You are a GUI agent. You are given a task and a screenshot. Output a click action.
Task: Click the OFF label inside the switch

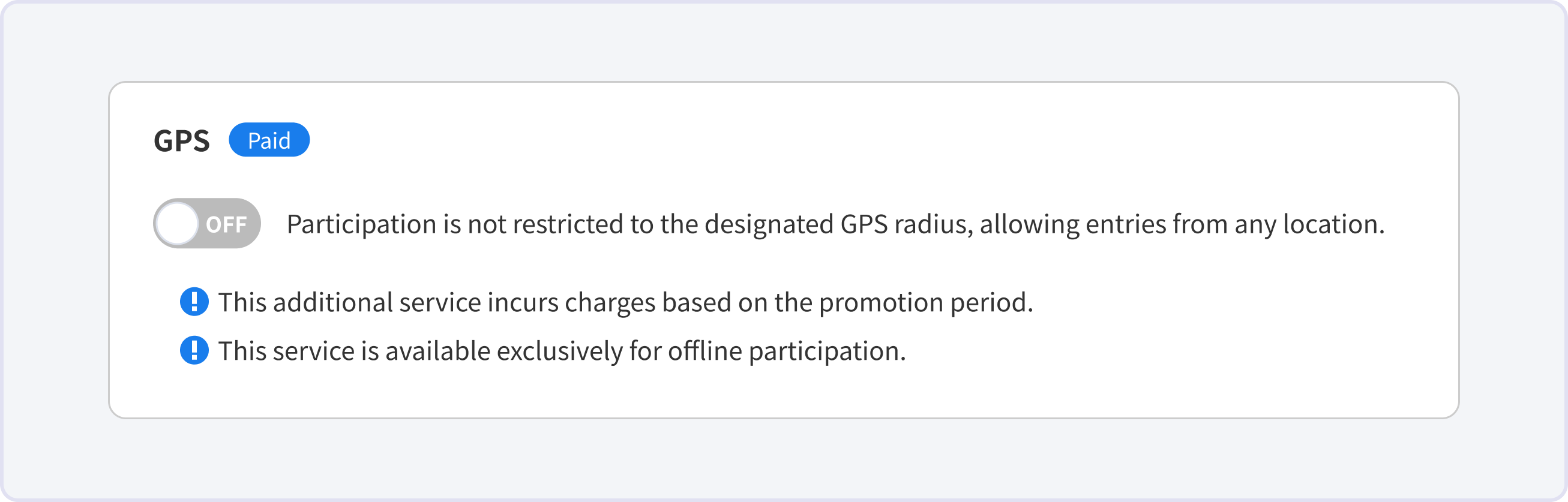(226, 224)
